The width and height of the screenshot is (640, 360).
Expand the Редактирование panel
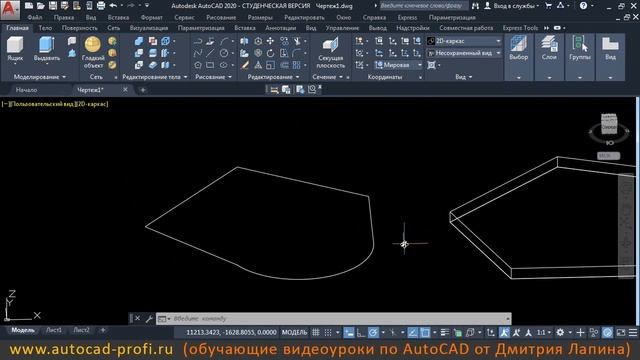pyautogui.click(x=273, y=77)
